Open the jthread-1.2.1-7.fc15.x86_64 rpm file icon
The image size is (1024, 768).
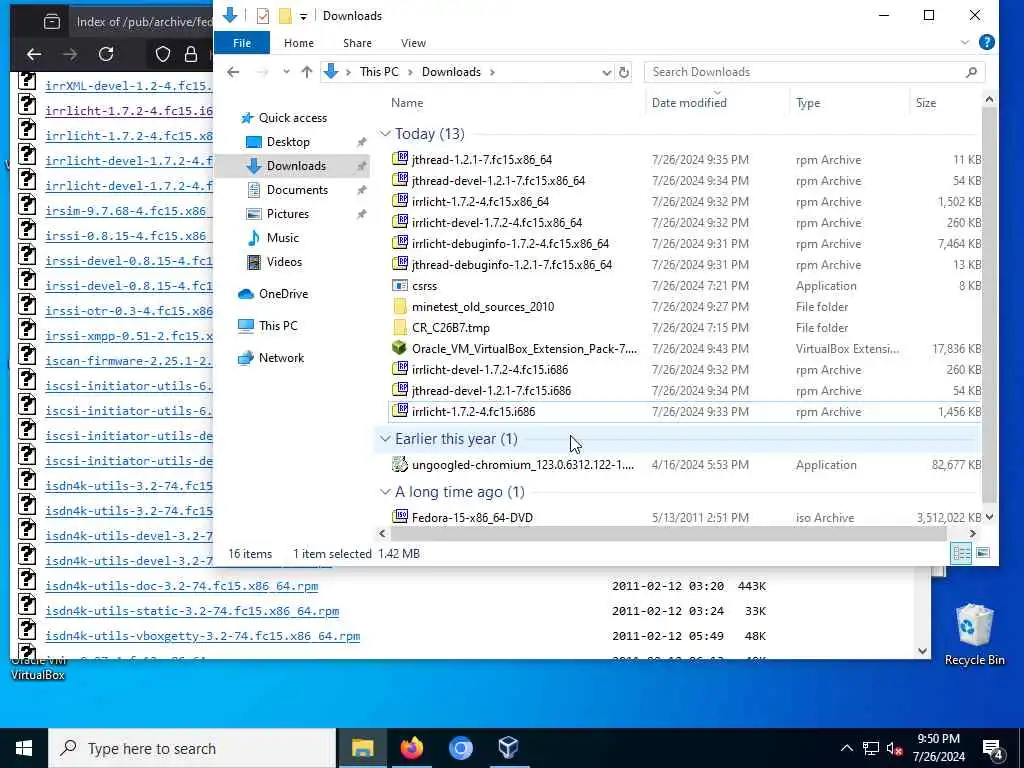click(x=400, y=159)
